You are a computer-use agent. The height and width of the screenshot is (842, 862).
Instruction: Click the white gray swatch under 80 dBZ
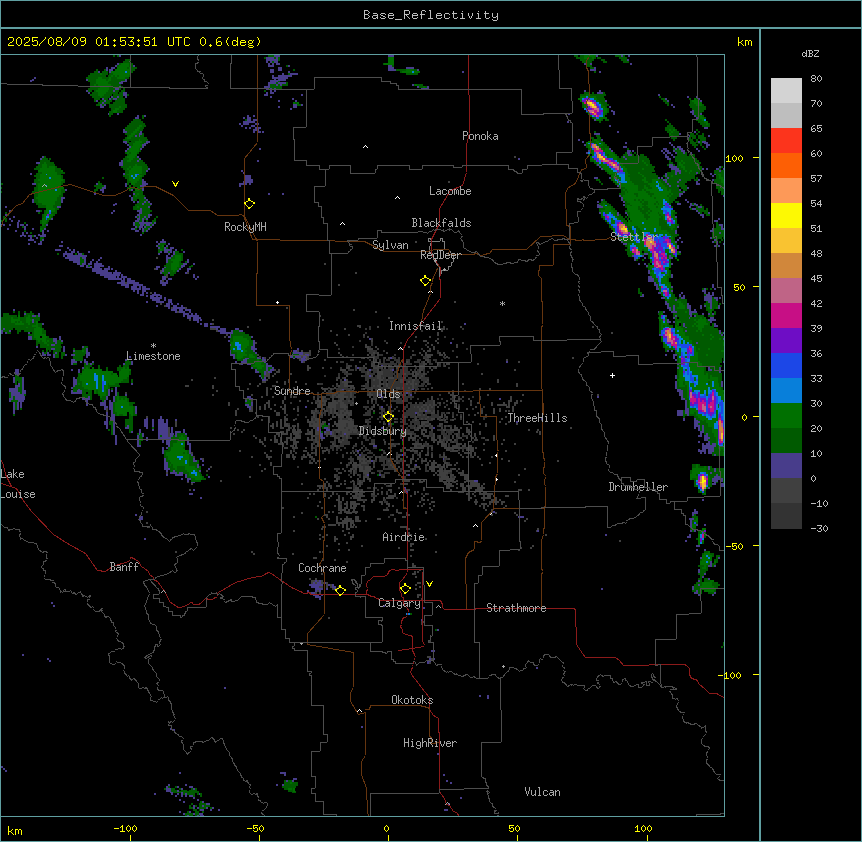pyautogui.click(x=786, y=91)
